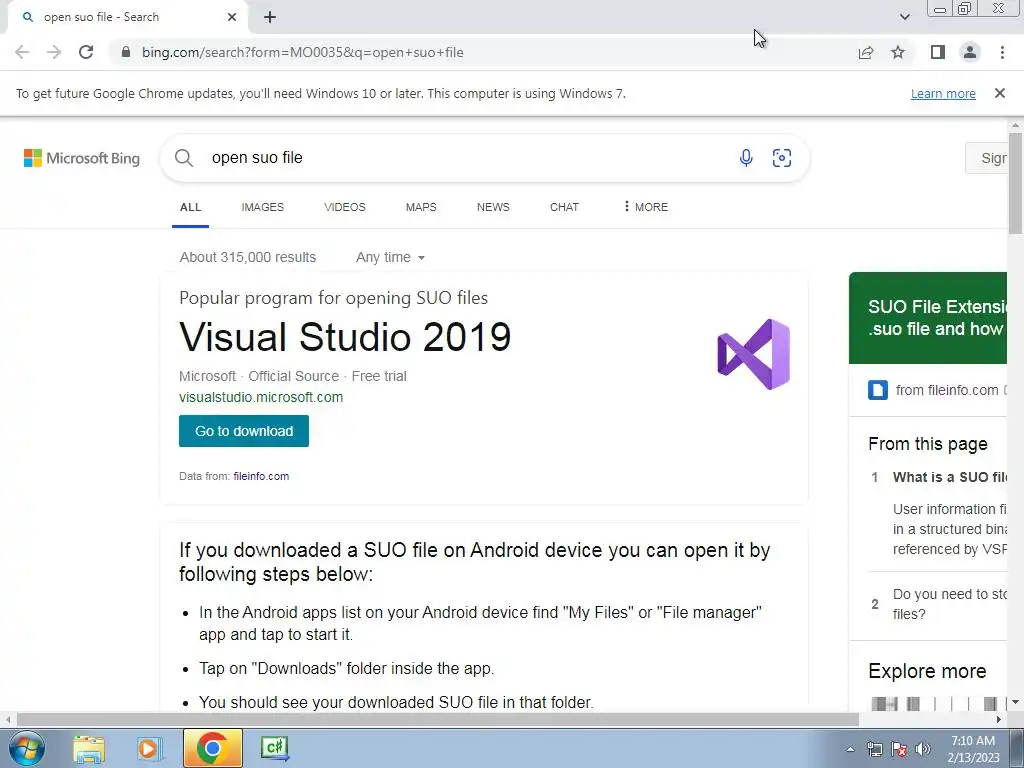Click the Sign in button
1024x768 pixels.
[x=987, y=158]
